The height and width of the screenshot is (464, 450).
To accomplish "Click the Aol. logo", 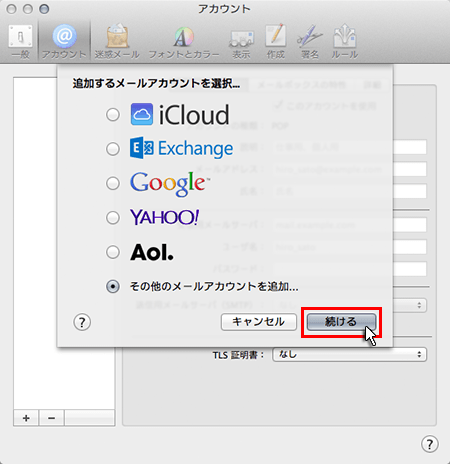I will (152, 252).
